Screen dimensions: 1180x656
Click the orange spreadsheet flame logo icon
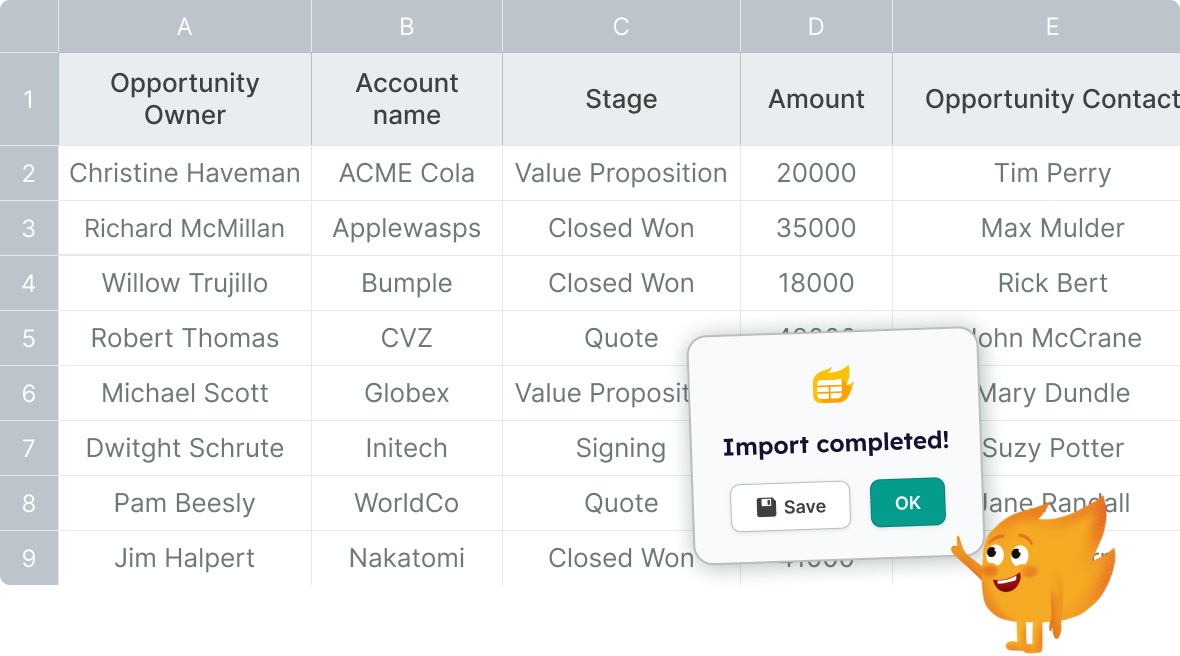pos(833,385)
